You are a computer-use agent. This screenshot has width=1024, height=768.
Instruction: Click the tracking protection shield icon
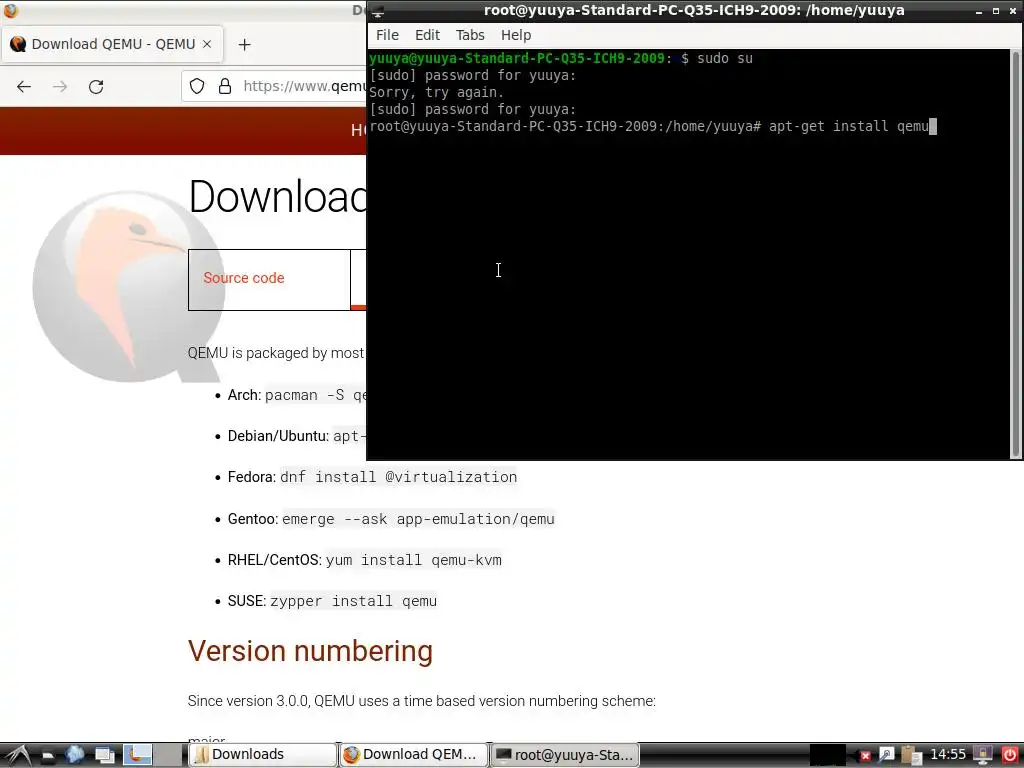(x=197, y=86)
